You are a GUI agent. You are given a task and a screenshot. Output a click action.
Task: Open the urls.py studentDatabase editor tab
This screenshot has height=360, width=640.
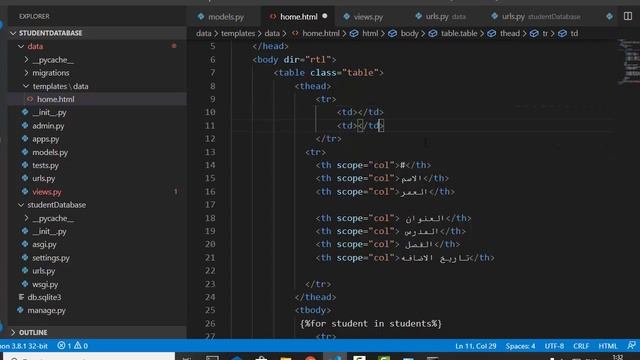tap(536, 17)
